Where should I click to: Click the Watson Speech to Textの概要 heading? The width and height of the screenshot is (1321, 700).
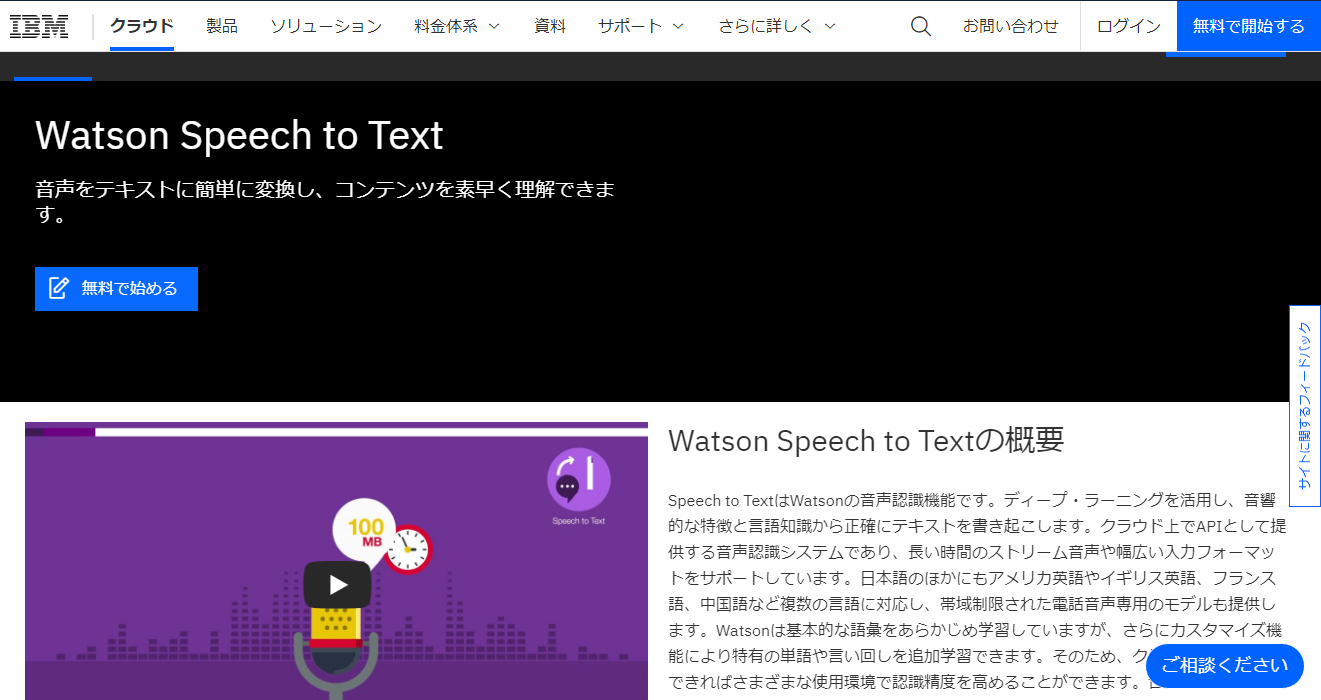point(866,440)
